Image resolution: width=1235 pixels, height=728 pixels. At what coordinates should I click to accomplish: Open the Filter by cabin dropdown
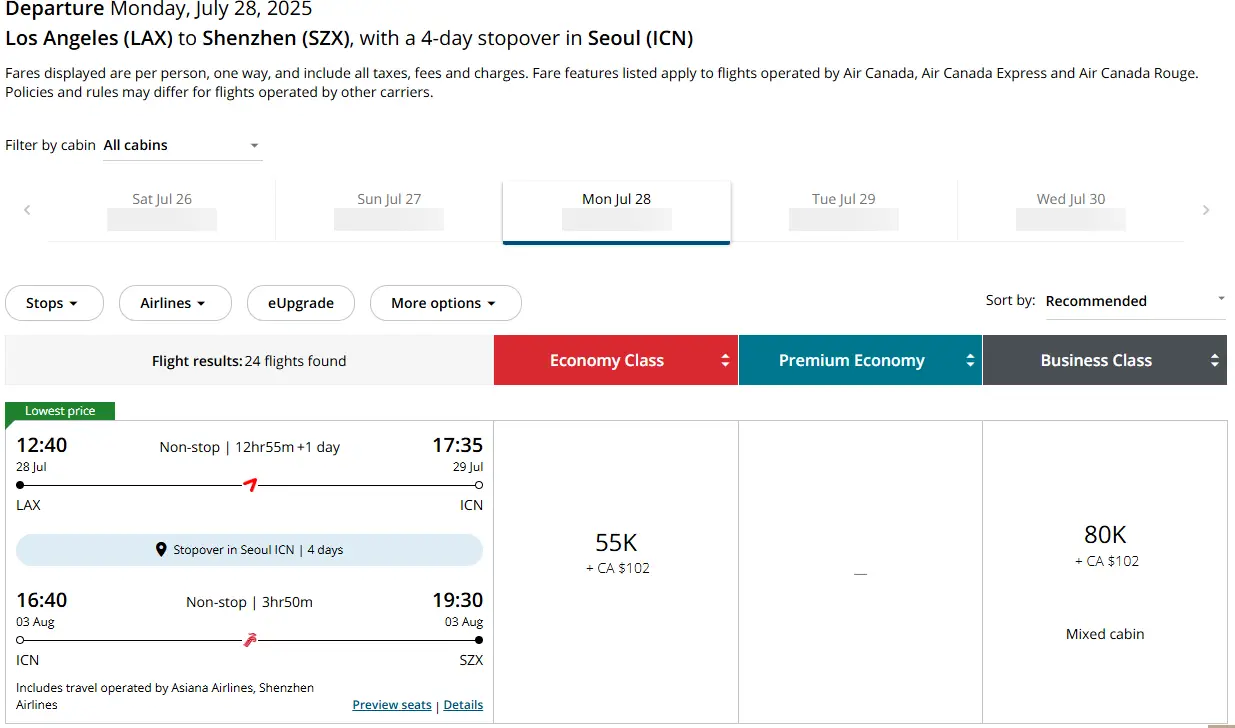(183, 146)
